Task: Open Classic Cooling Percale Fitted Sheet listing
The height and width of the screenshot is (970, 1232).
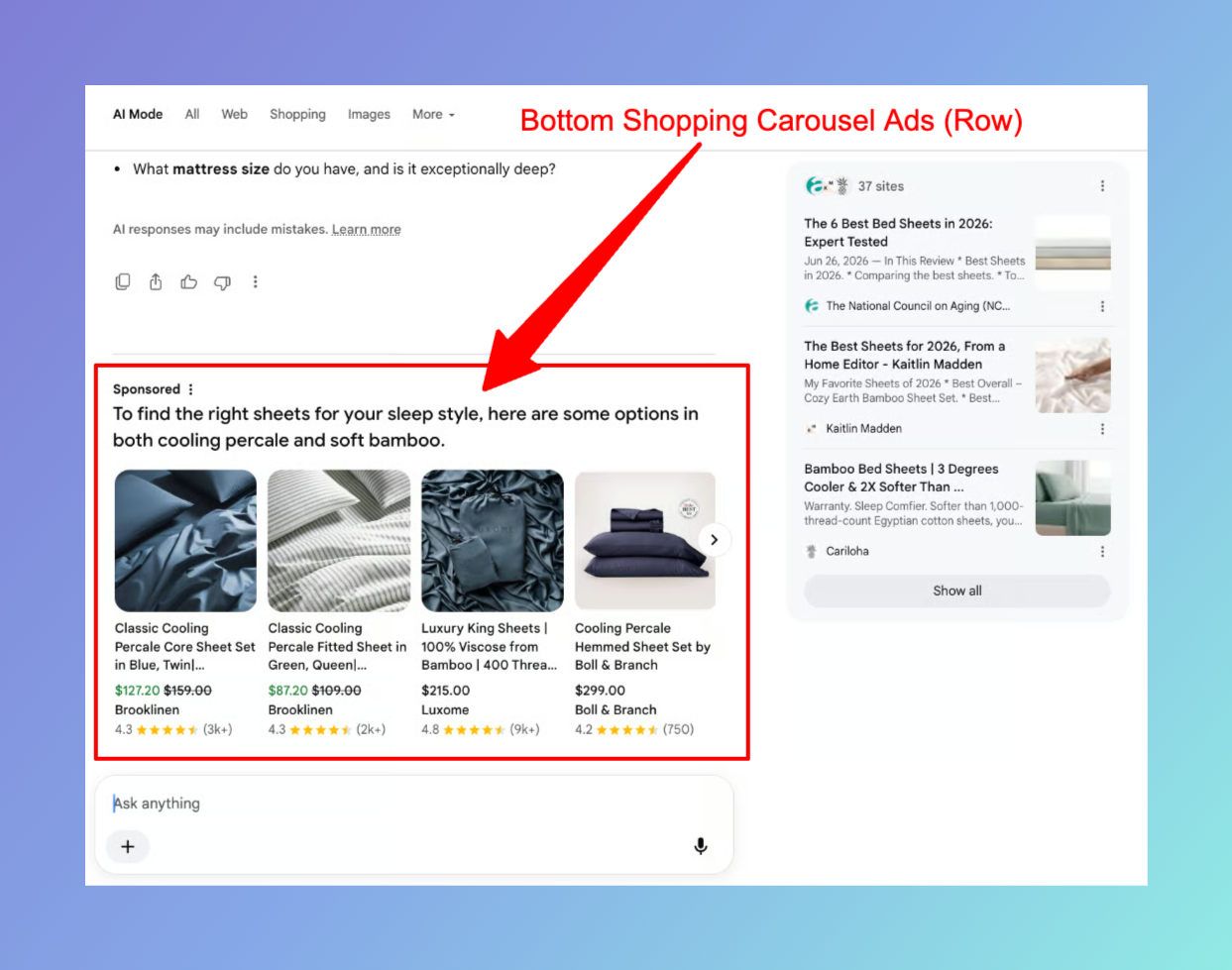Action: click(x=337, y=647)
